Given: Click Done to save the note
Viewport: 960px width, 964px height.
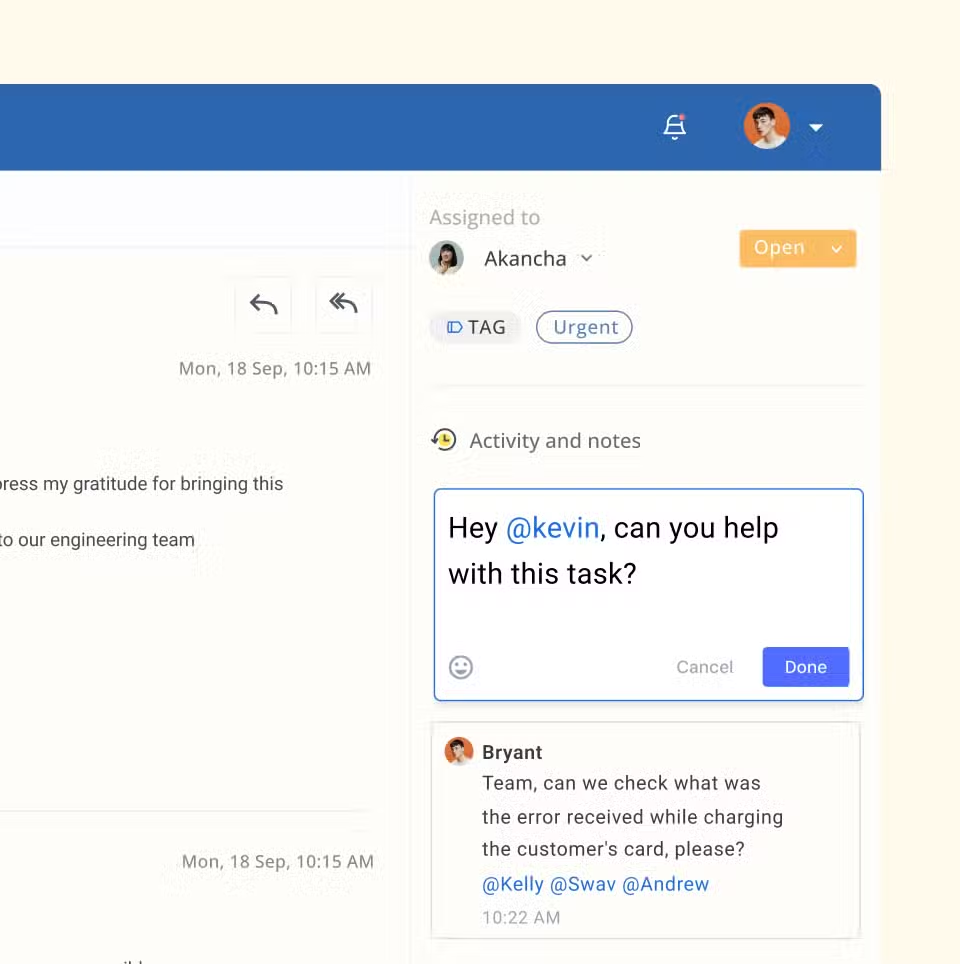Looking at the screenshot, I should pos(805,667).
